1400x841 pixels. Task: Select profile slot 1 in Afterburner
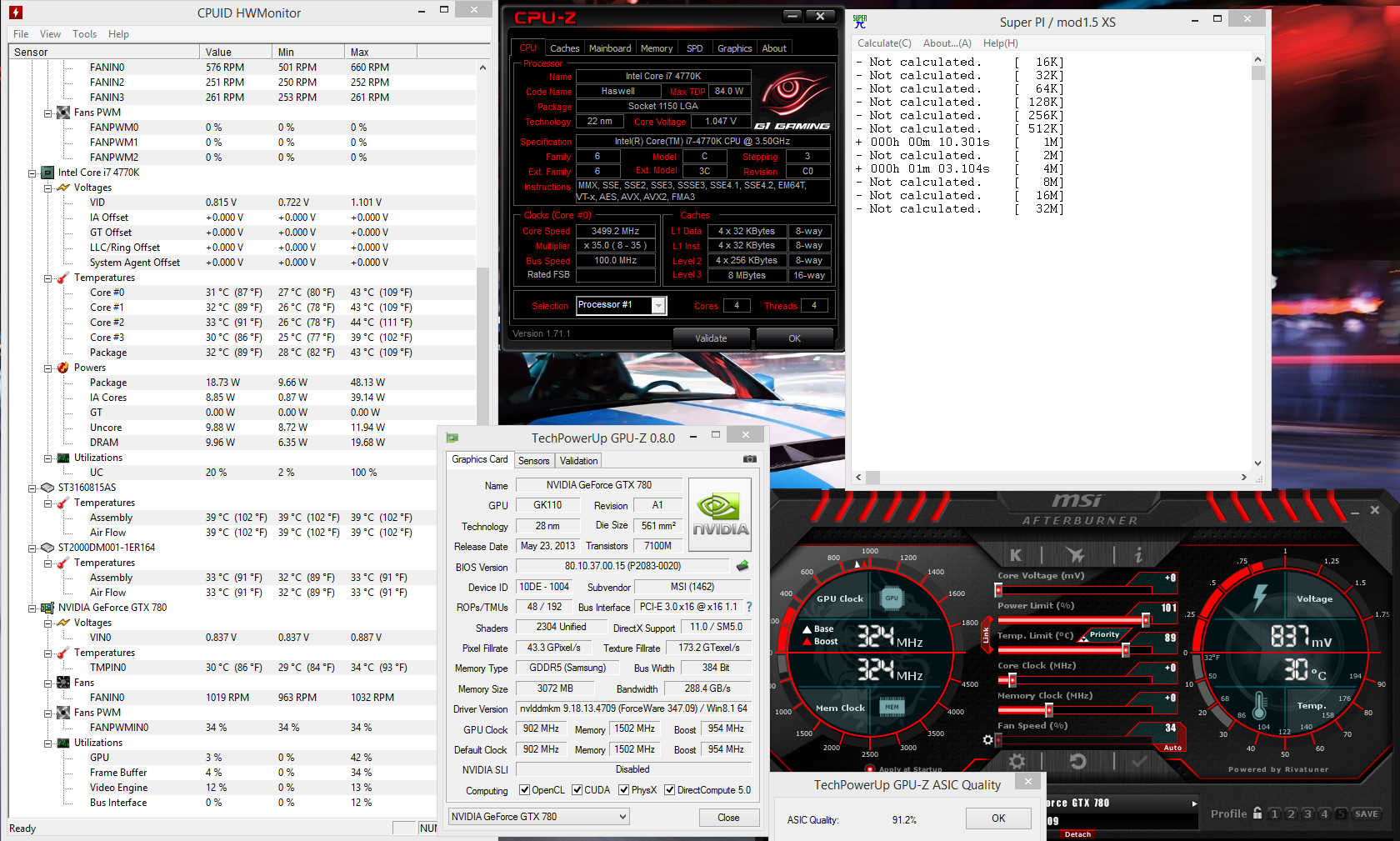pos(1274,814)
